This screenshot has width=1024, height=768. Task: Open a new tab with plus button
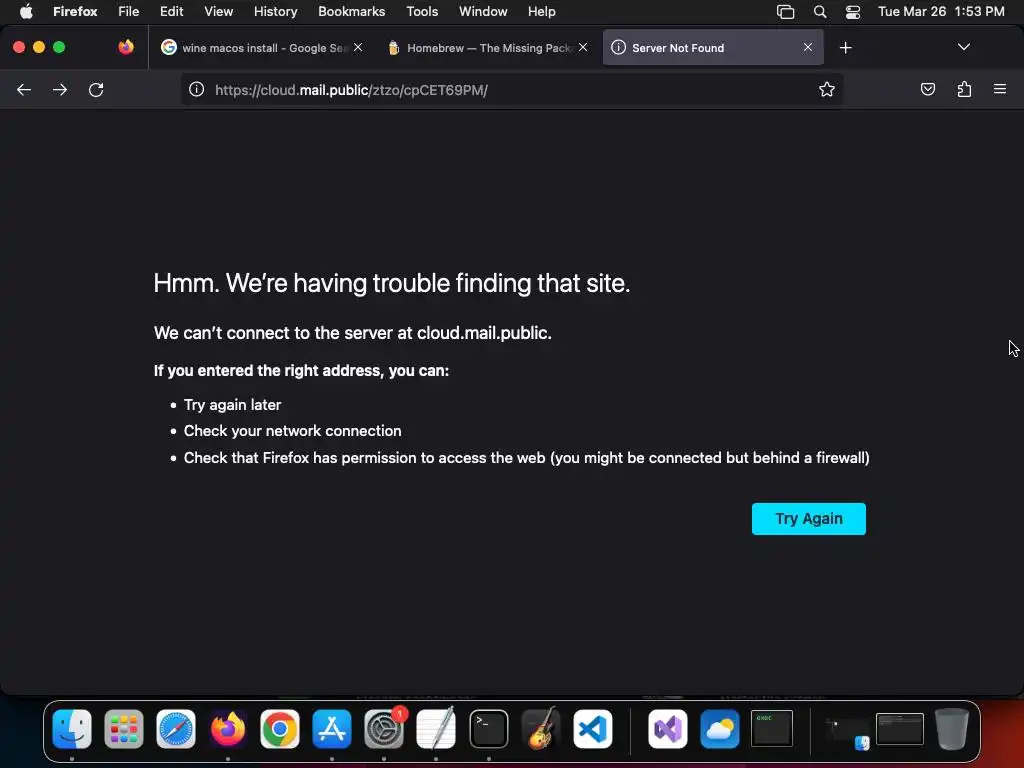[x=846, y=48]
